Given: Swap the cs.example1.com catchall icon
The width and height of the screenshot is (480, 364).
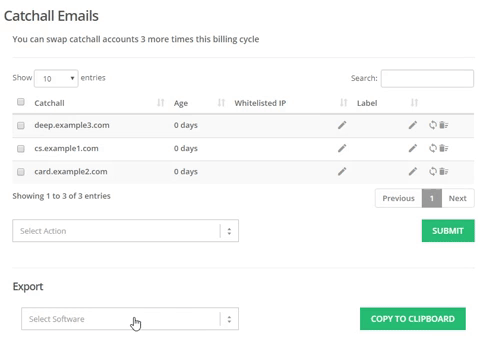Looking at the screenshot, I should click(x=433, y=148).
